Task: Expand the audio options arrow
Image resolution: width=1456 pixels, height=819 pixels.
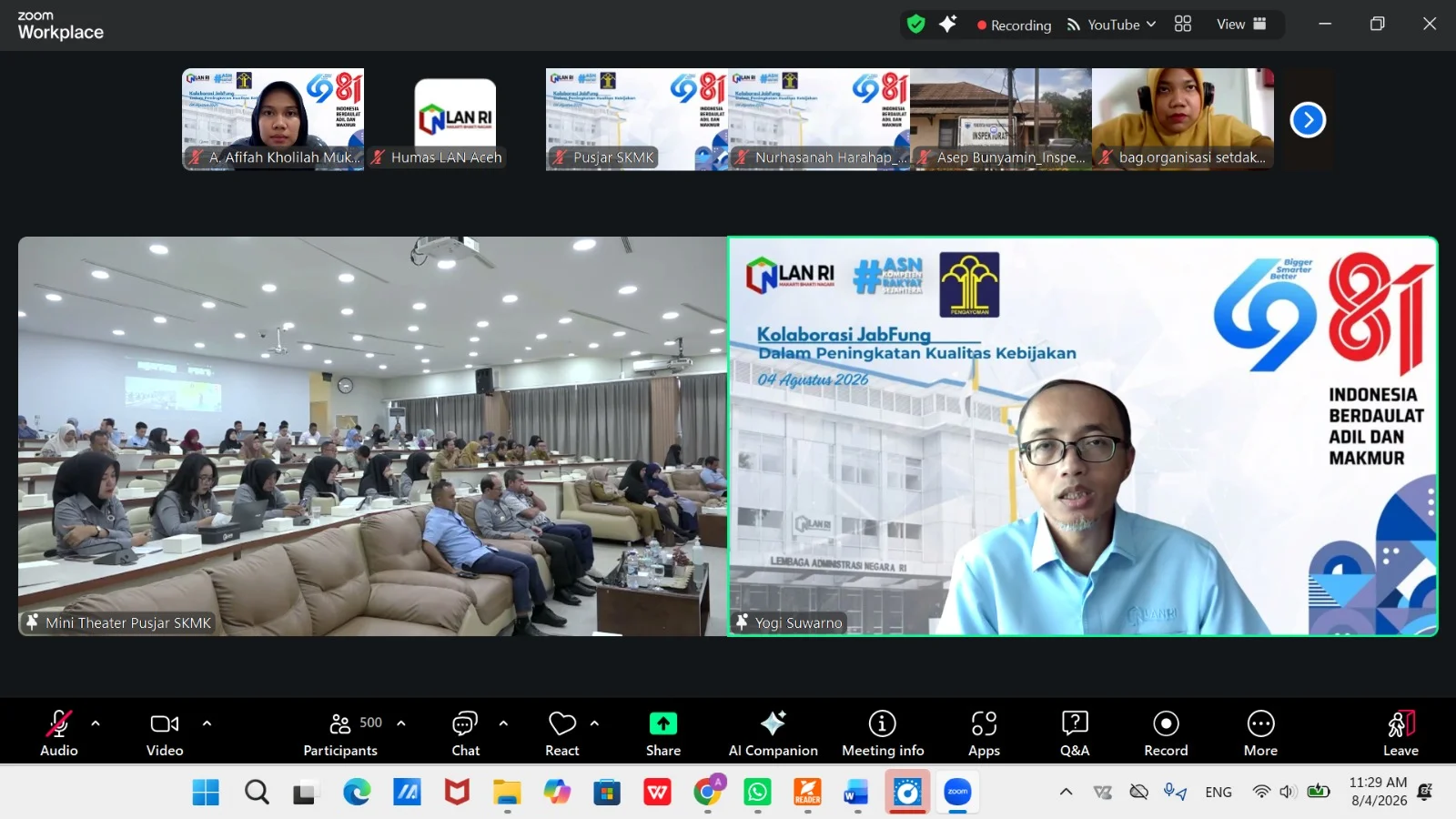Action: click(96, 723)
